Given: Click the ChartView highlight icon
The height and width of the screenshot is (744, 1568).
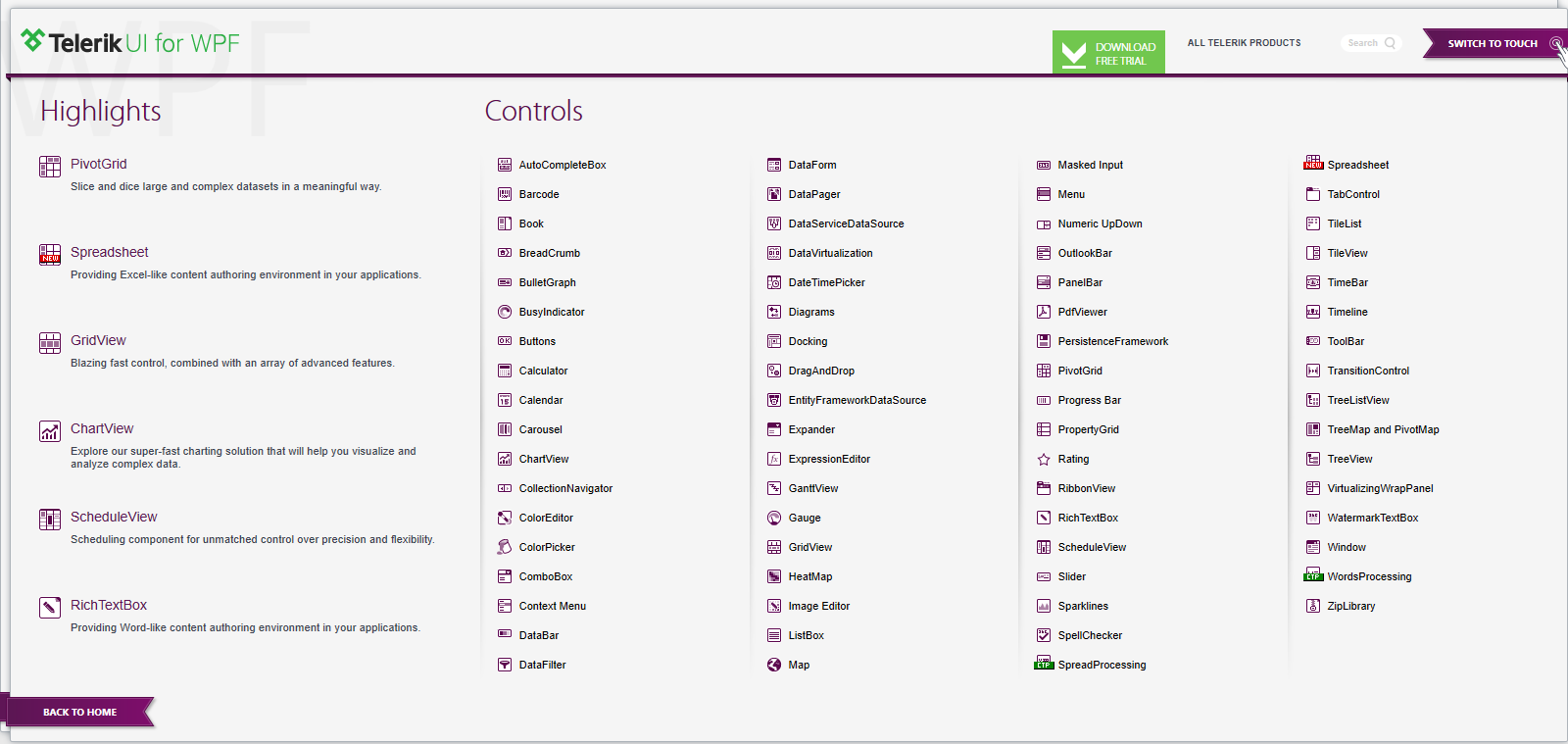Looking at the screenshot, I should [x=50, y=431].
